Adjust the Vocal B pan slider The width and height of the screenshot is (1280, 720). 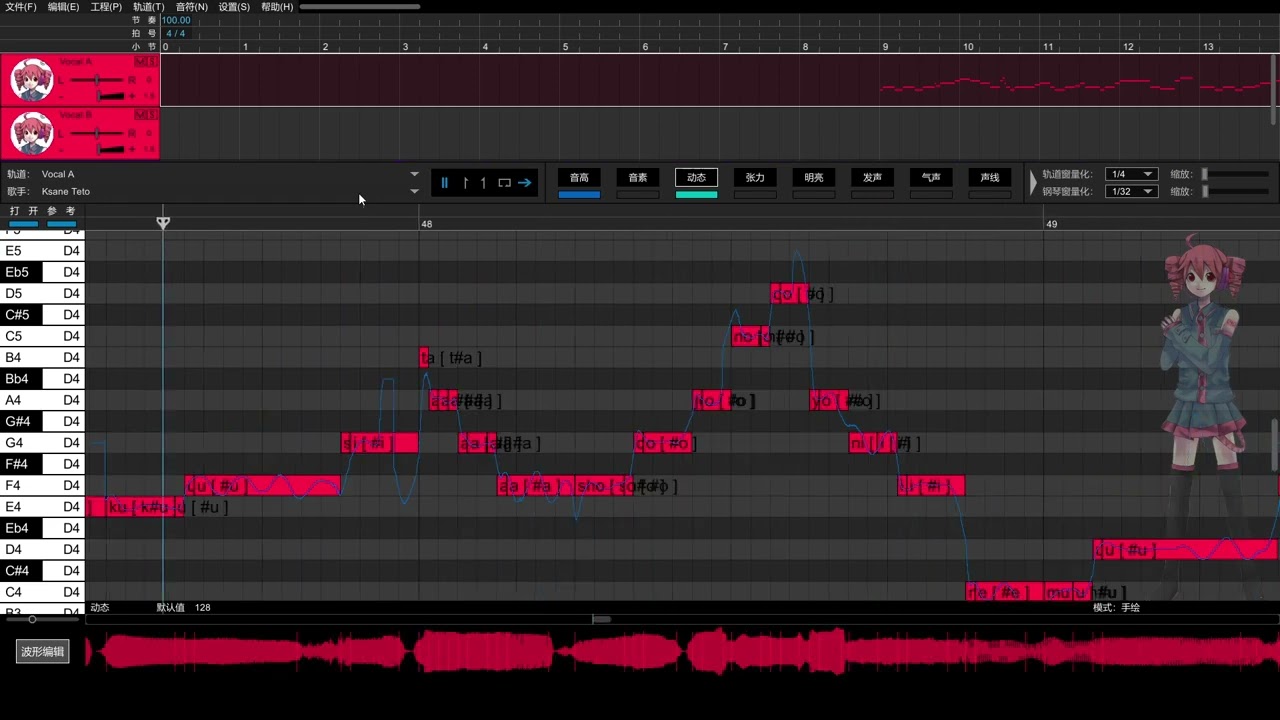[x=96, y=133]
